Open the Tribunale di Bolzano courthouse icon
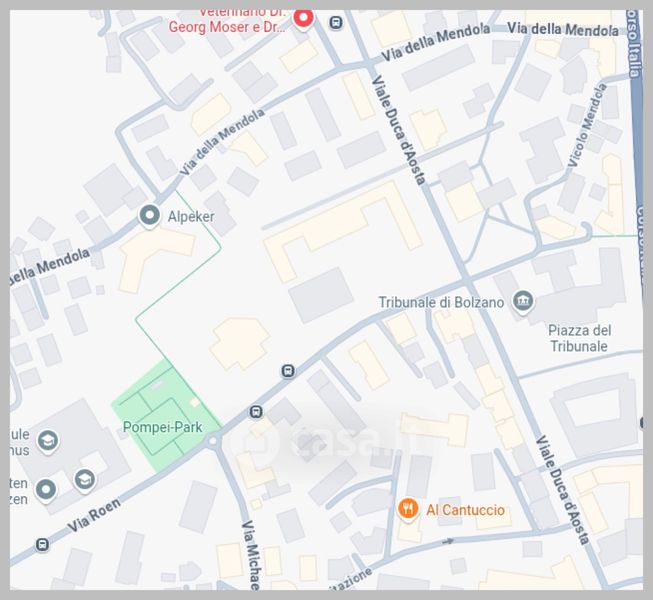This screenshot has height=600, width=653. (x=523, y=301)
